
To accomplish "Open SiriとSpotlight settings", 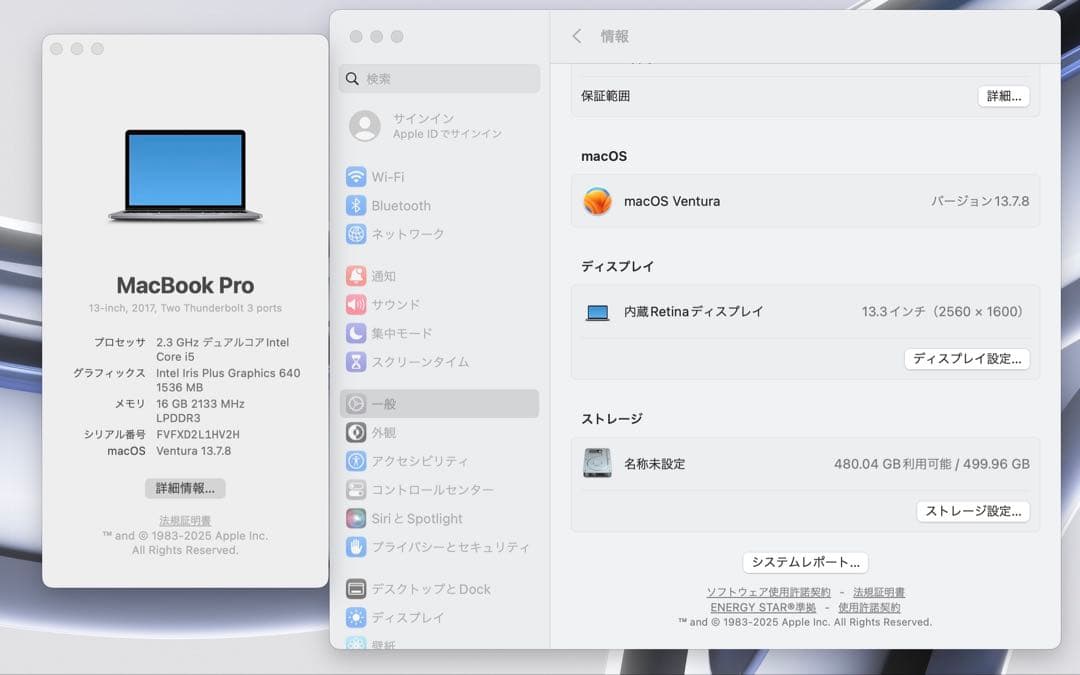I will pos(409,518).
